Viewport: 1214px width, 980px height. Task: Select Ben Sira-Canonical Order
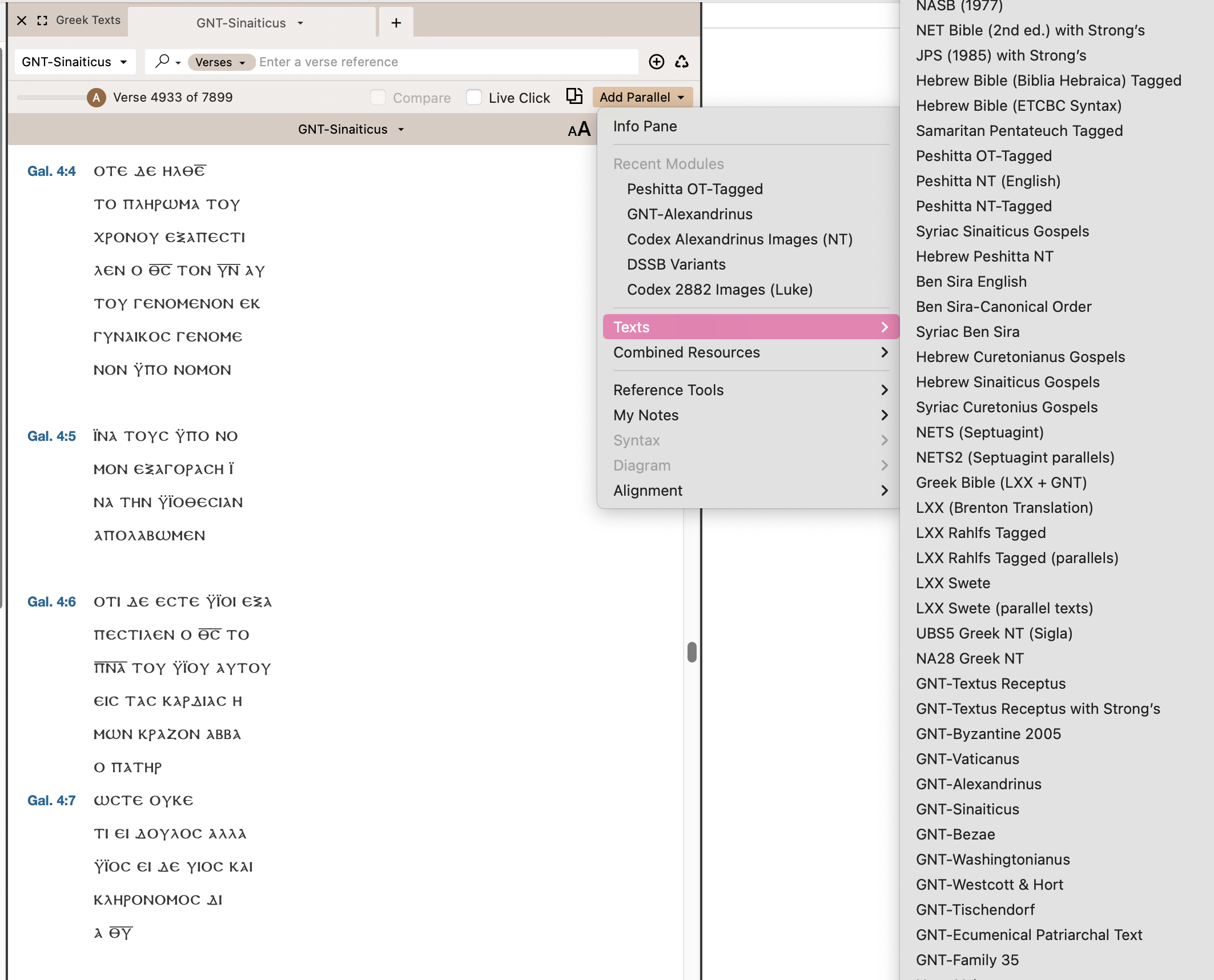(x=1003, y=307)
